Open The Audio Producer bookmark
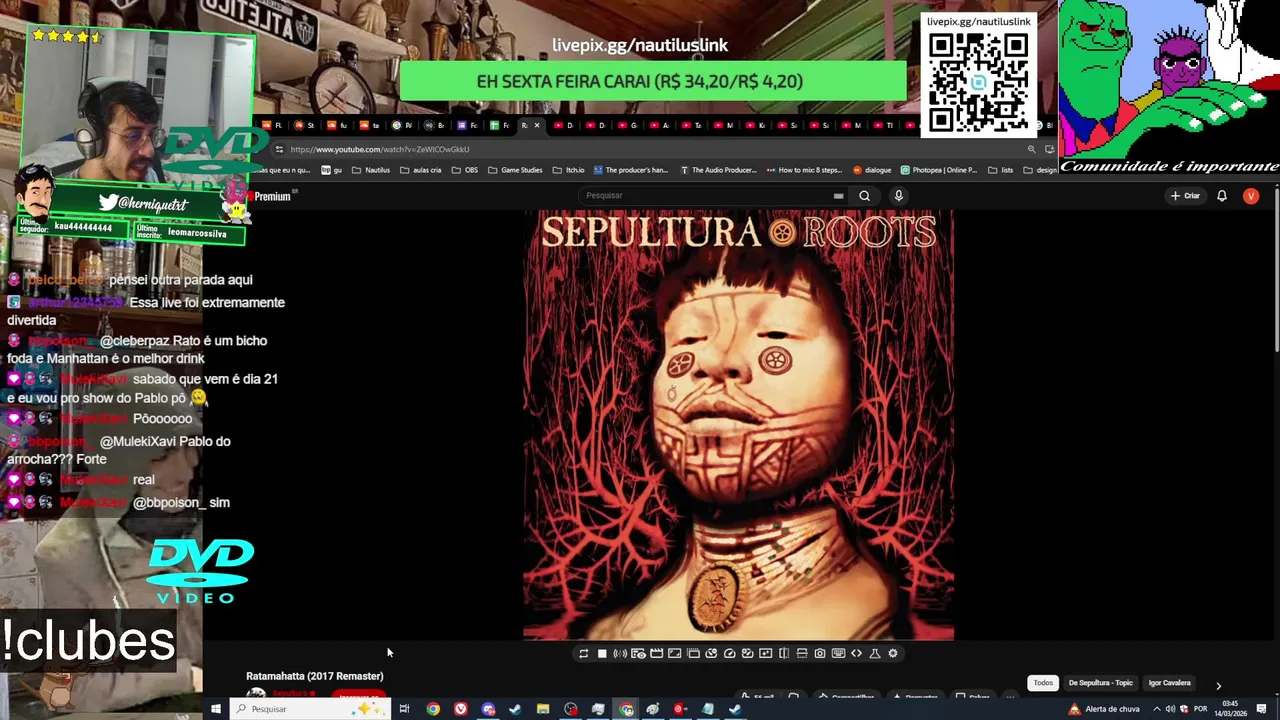 pos(718,170)
